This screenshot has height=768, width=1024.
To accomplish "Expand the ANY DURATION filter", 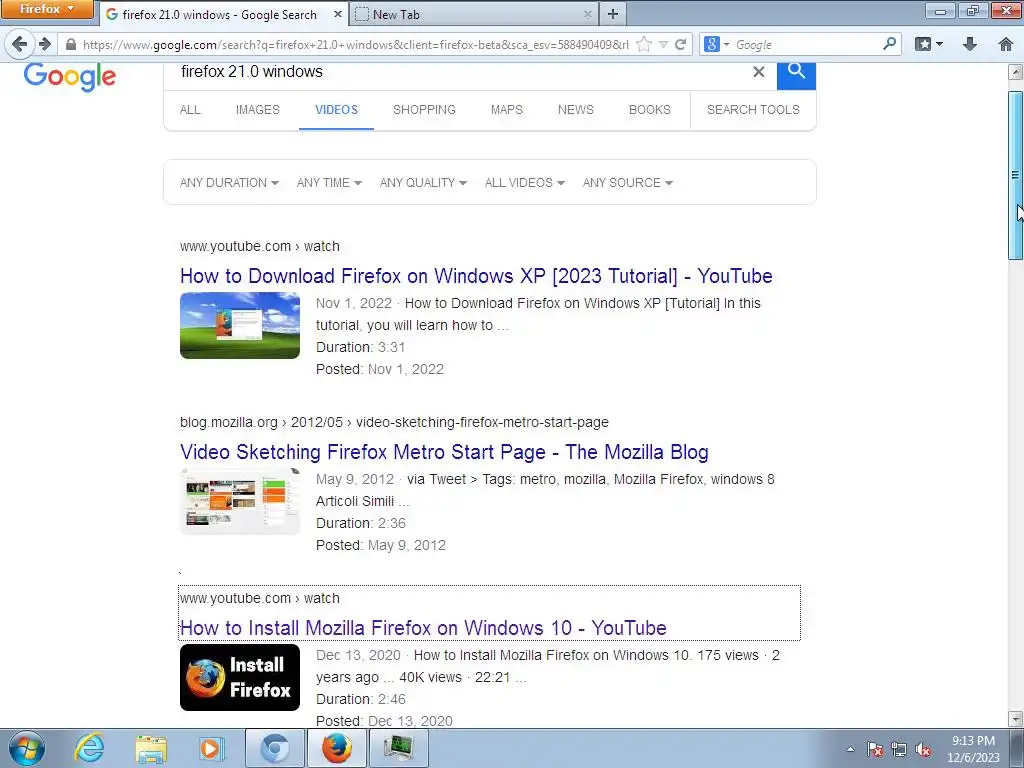I will 229,183.
